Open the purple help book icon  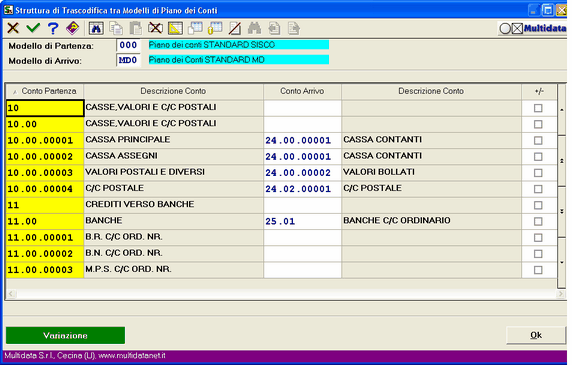[73, 28]
